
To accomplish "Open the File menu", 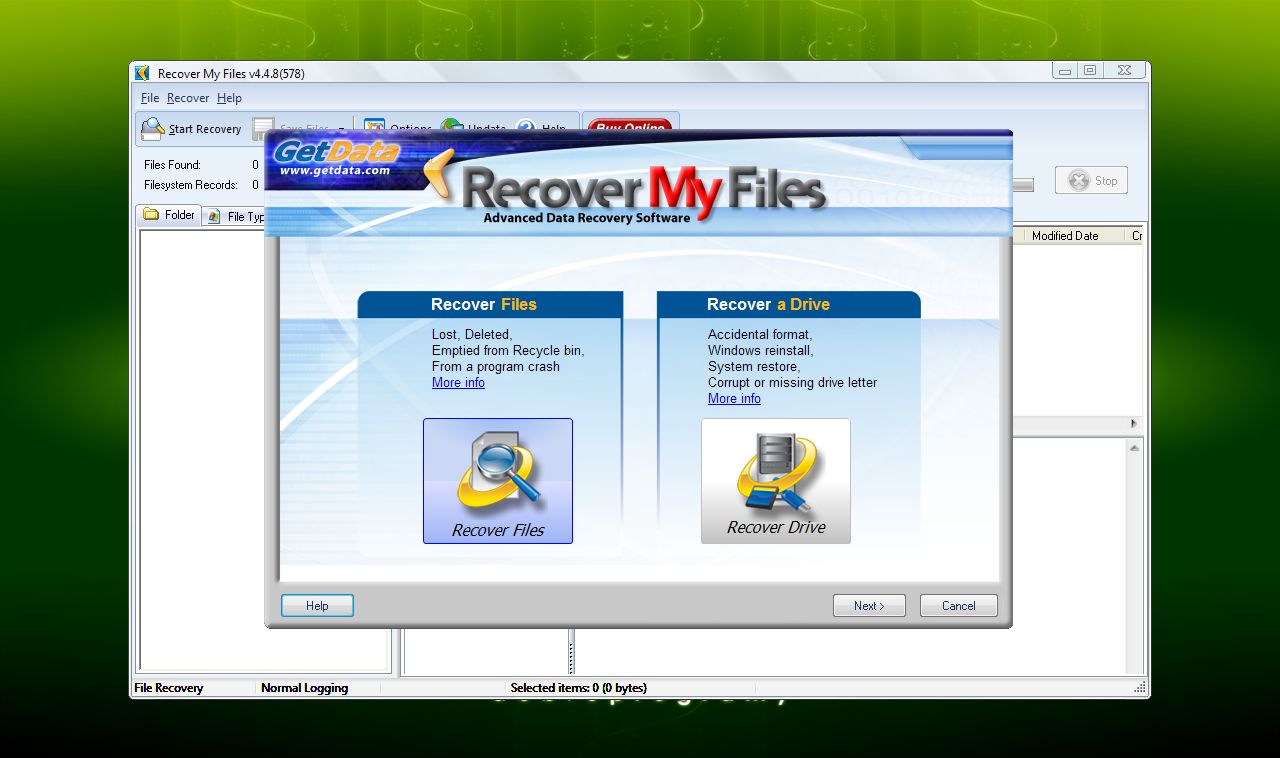I will (x=150, y=98).
